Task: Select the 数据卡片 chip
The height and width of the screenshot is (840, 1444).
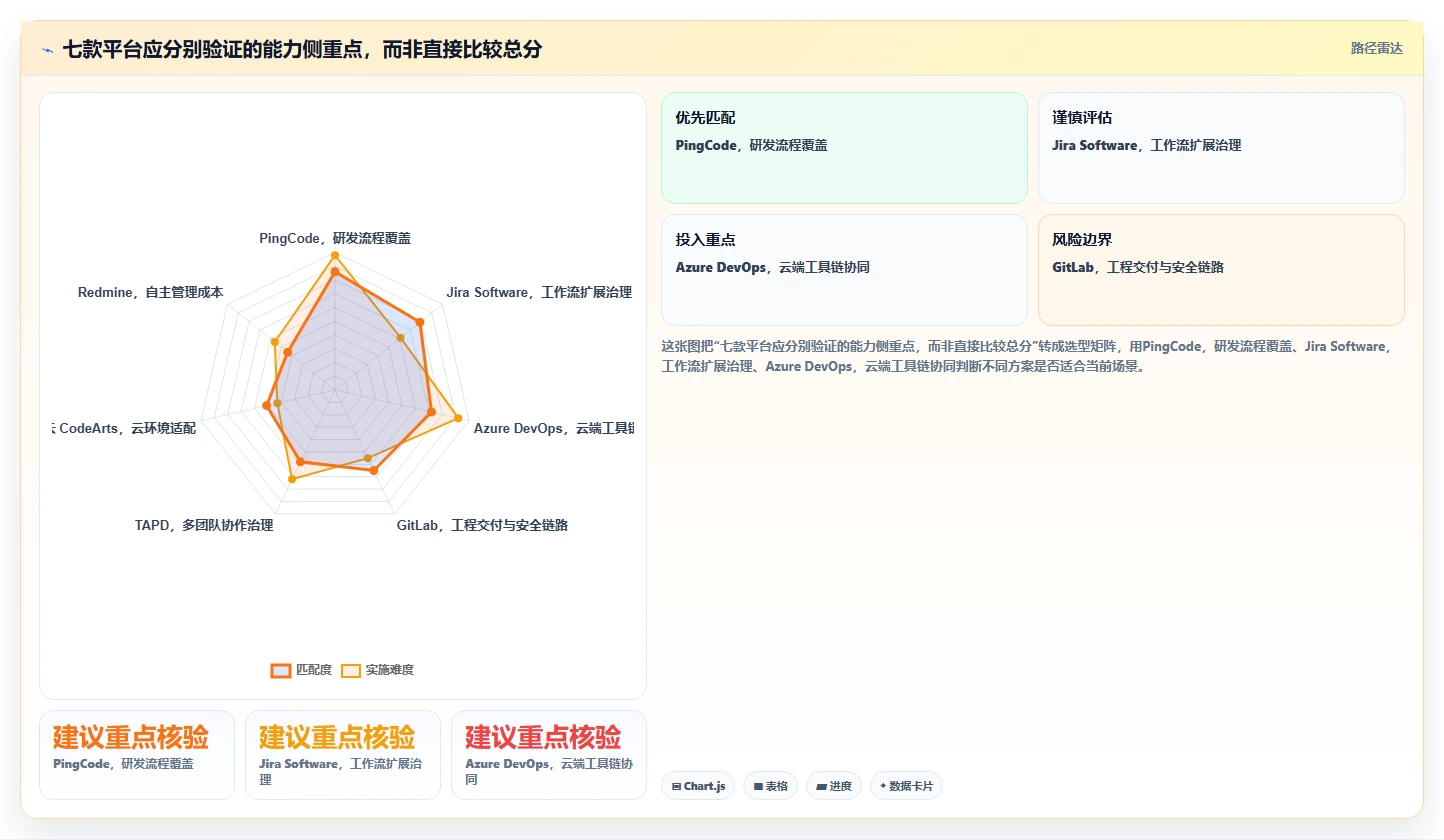Action: [x=906, y=786]
